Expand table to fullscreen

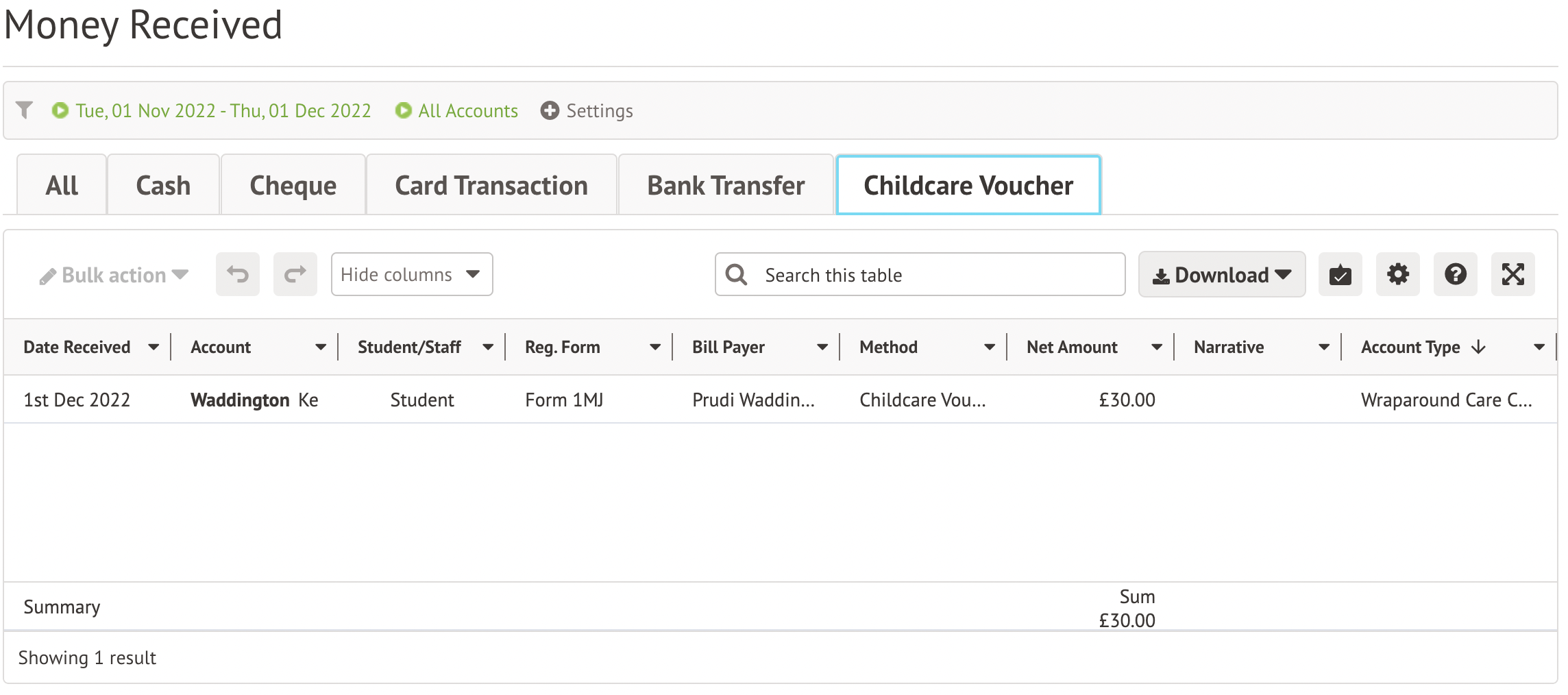click(x=1513, y=275)
